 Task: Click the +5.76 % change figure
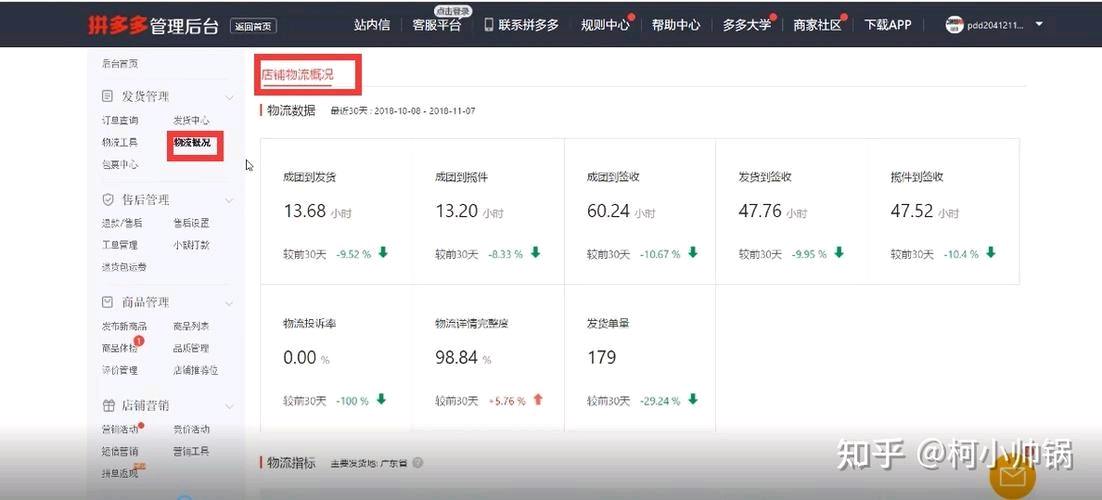(x=507, y=401)
